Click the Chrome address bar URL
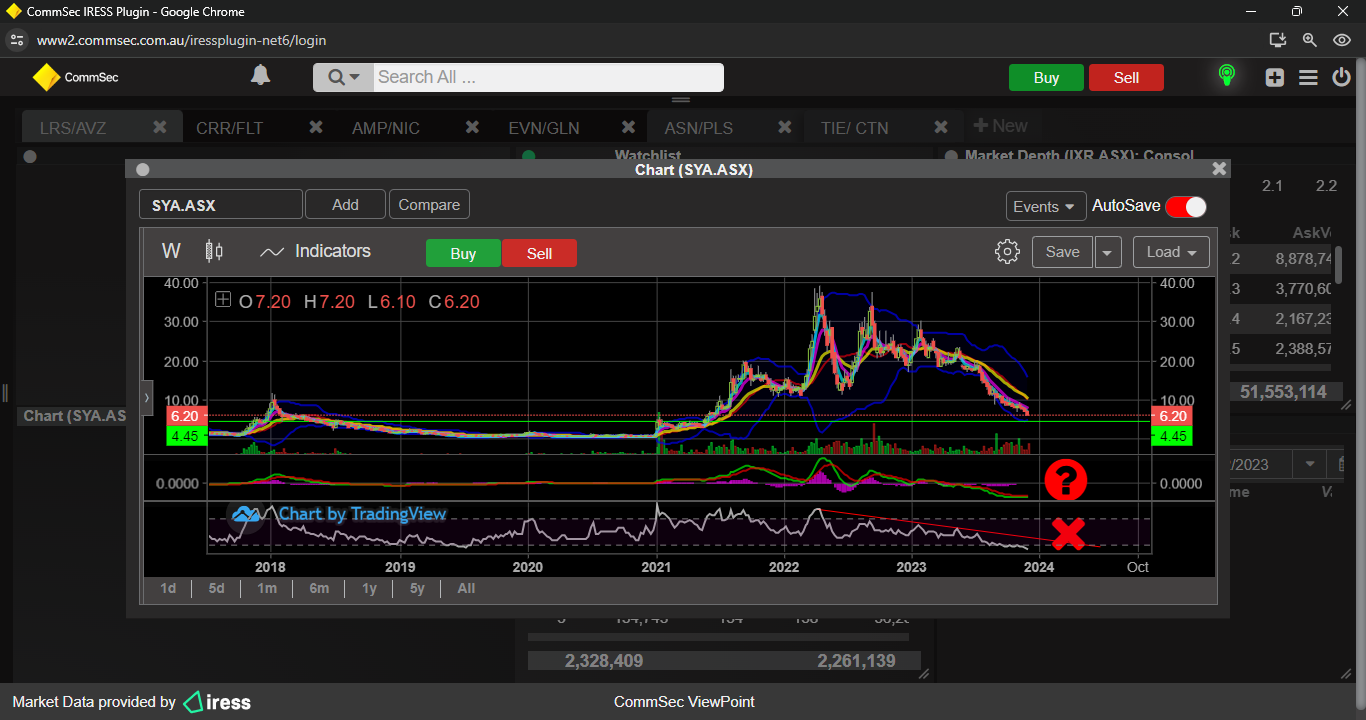This screenshot has height=720, width=1366. [181, 40]
